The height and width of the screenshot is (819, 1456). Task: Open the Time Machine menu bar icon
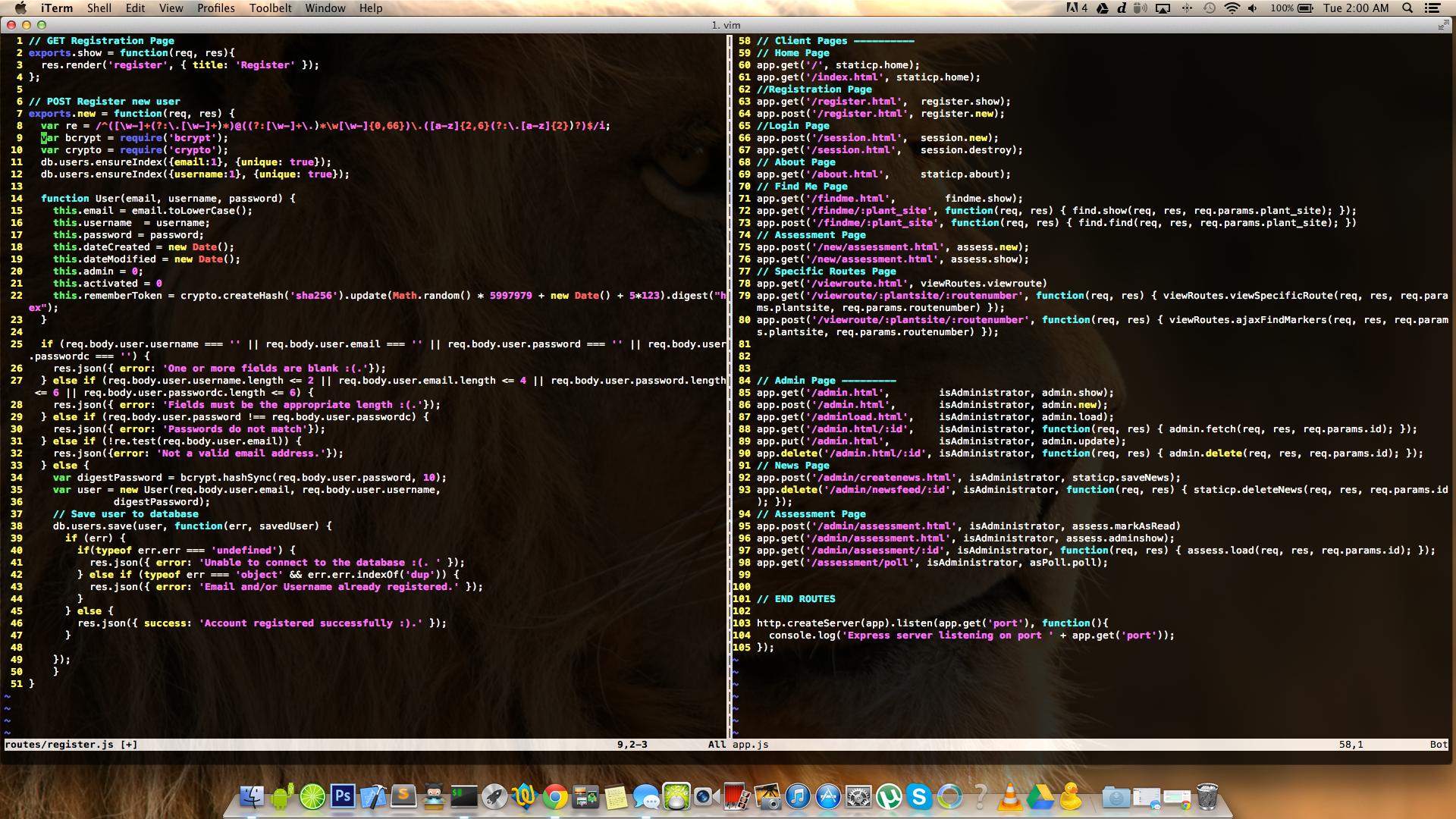coord(1210,8)
